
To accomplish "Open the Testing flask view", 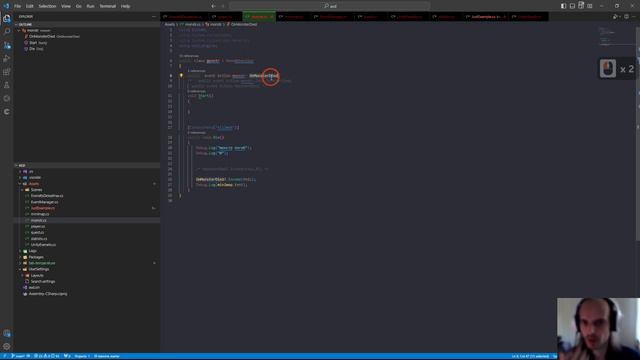I will [x=7, y=85].
